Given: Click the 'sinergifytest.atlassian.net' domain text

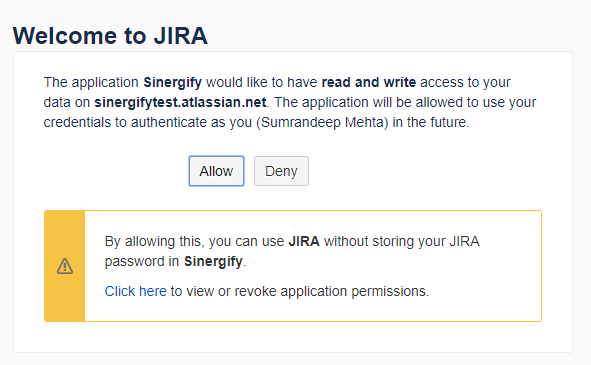Looking at the screenshot, I should coord(180,102).
